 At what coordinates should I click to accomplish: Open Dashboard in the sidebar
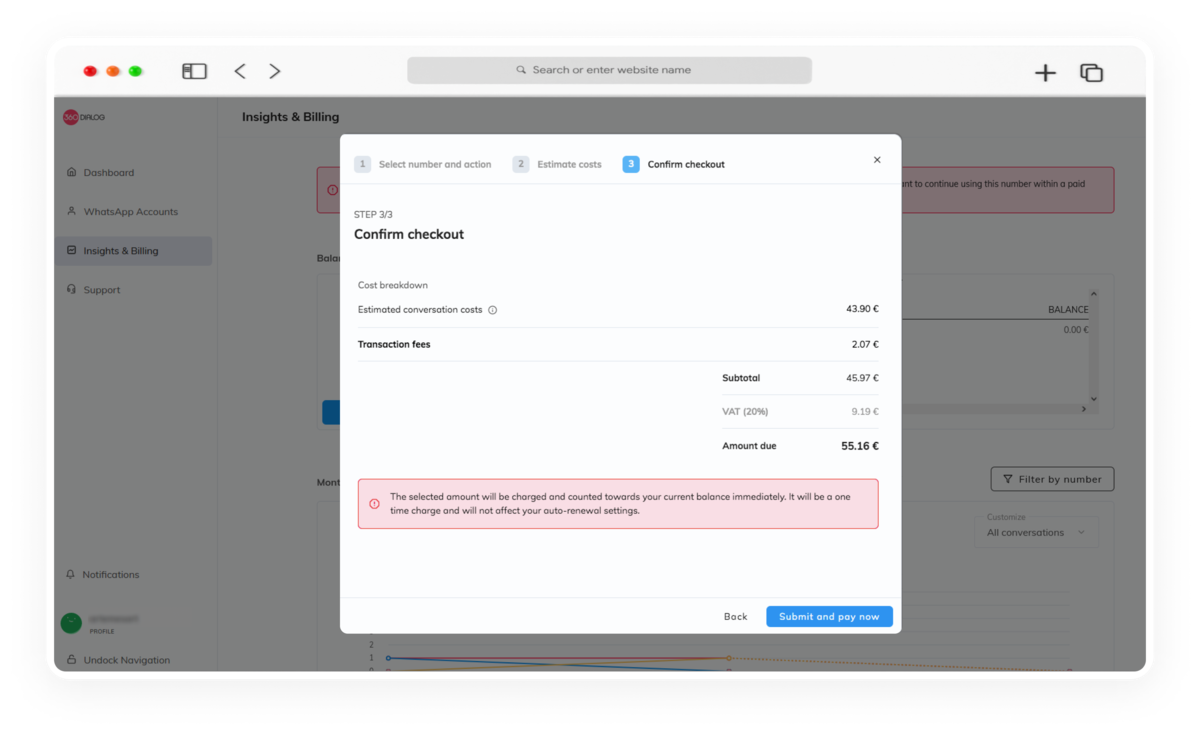click(x=109, y=172)
